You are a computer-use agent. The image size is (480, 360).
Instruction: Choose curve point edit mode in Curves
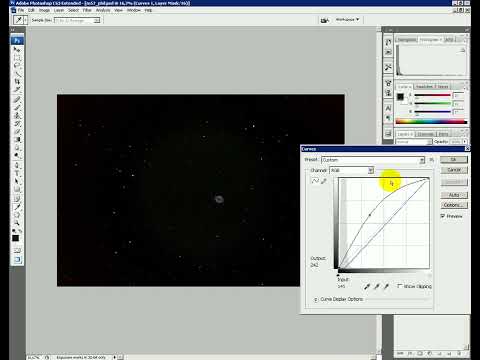click(x=315, y=181)
